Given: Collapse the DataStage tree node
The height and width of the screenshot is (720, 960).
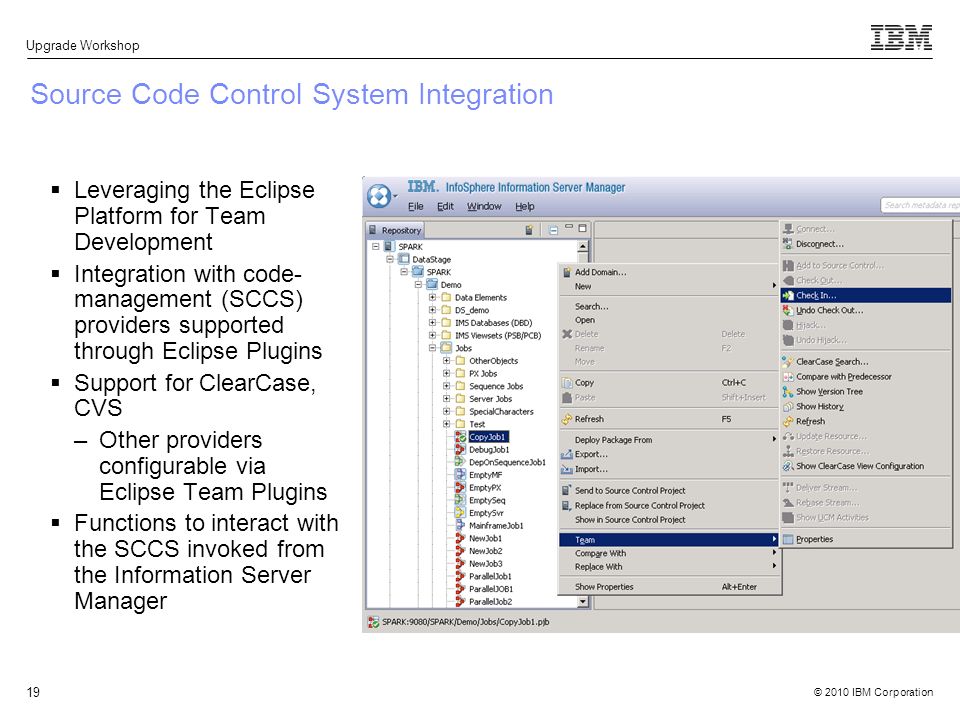Looking at the screenshot, I should (390, 259).
